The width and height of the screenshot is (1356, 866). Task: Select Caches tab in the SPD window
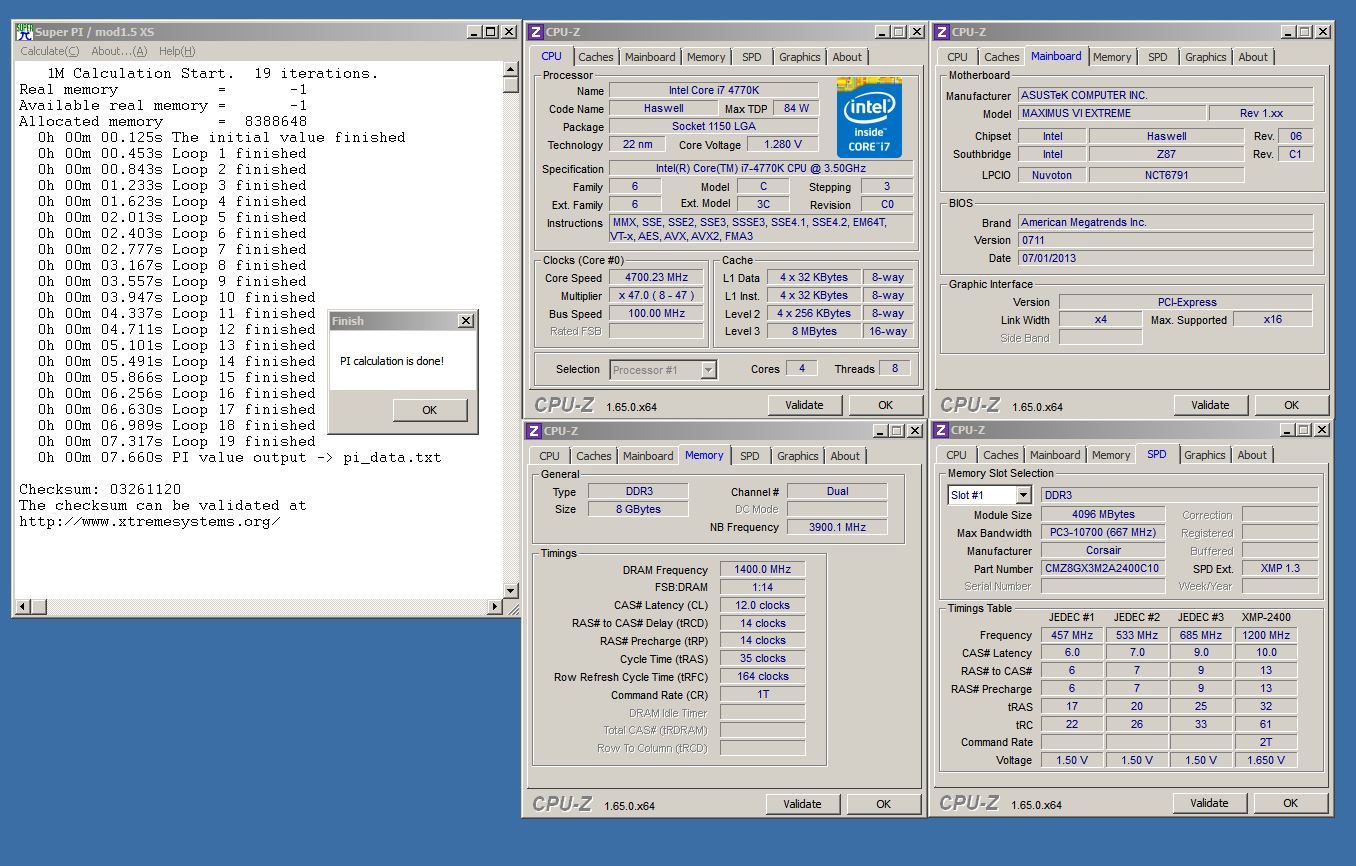tap(1001, 455)
